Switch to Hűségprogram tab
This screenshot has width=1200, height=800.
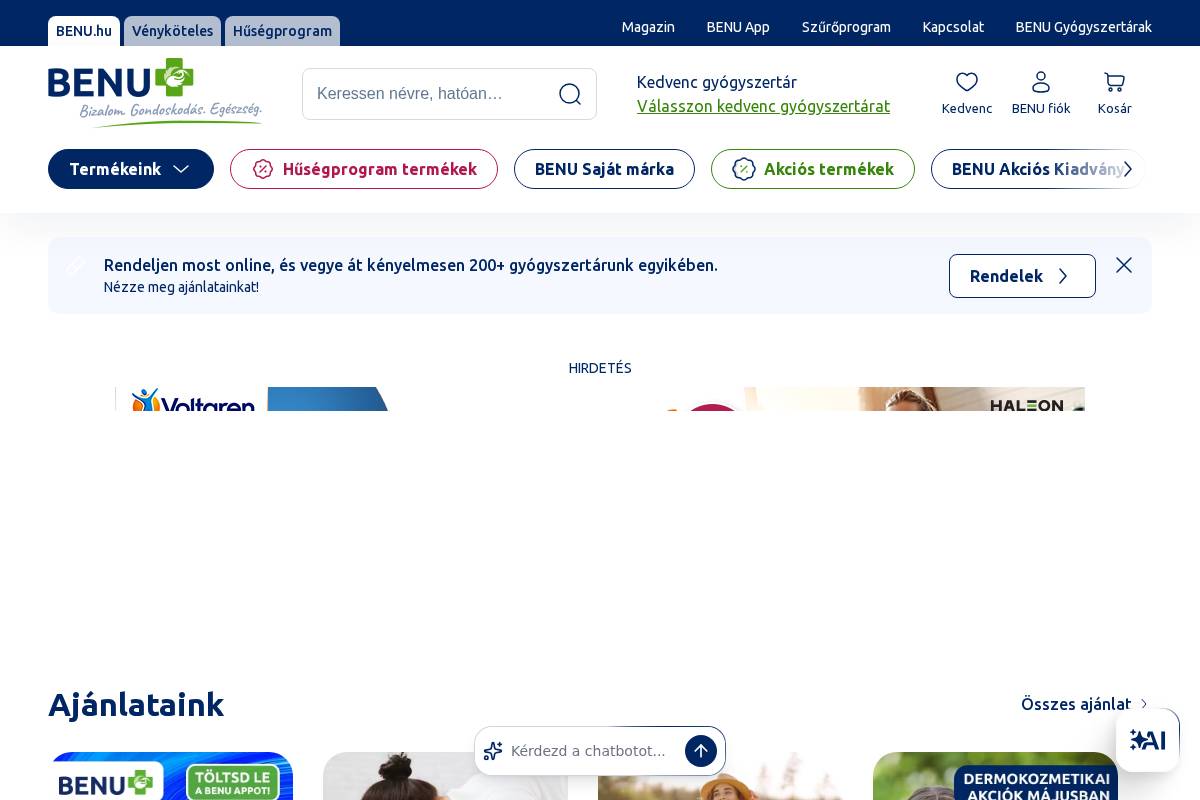282,31
